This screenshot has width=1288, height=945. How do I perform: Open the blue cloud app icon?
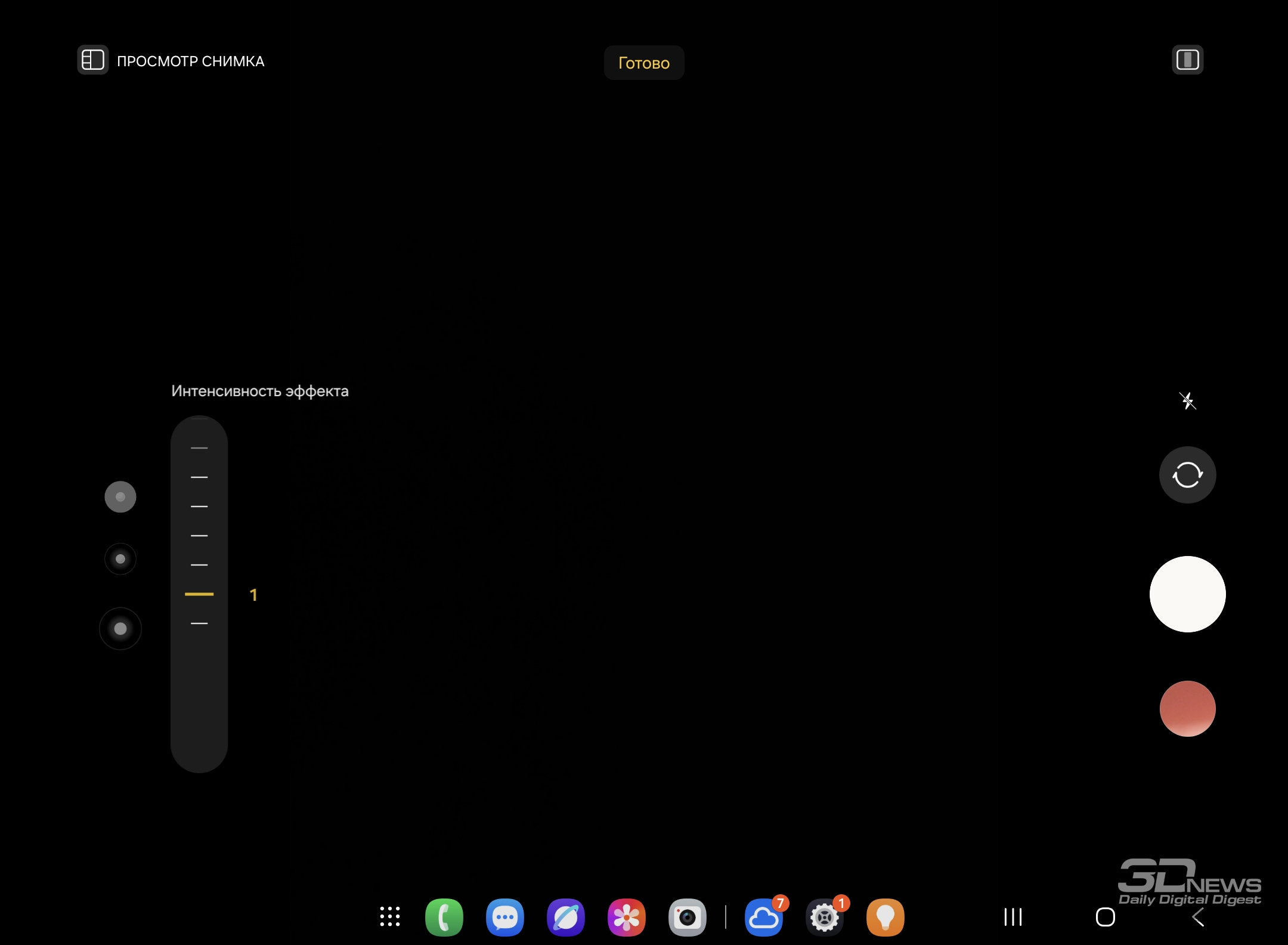763,917
